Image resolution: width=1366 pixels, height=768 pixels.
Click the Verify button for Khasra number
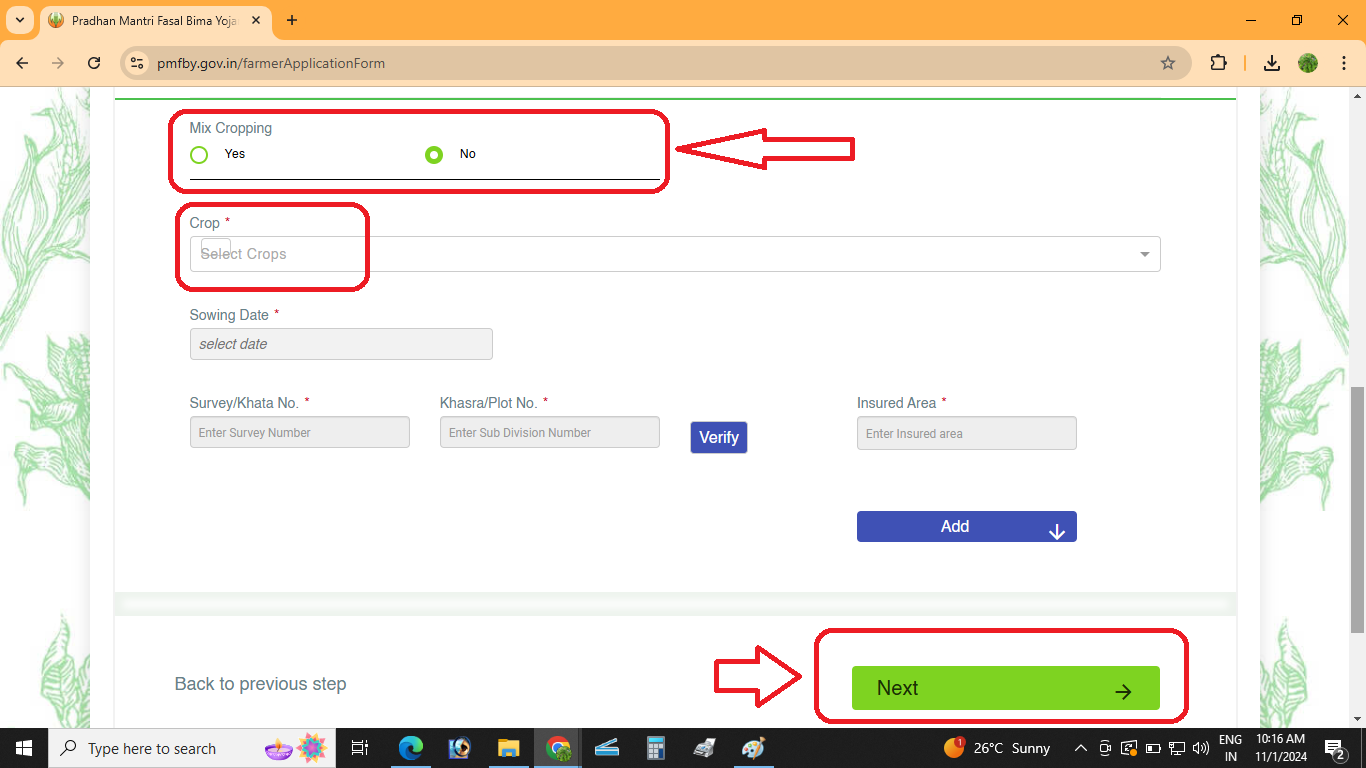(718, 437)
